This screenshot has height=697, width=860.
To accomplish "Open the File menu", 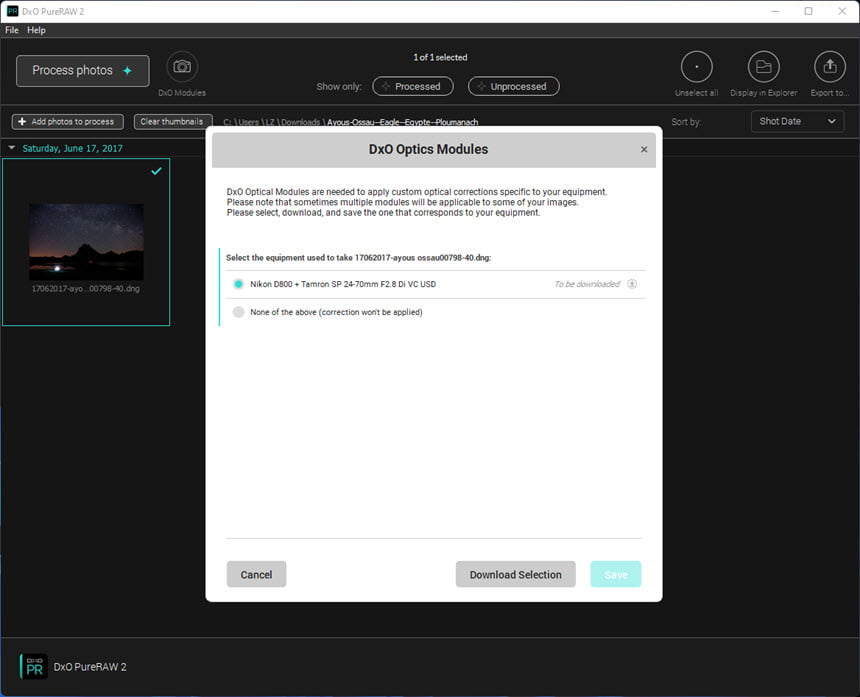I will tap(12, 30).
